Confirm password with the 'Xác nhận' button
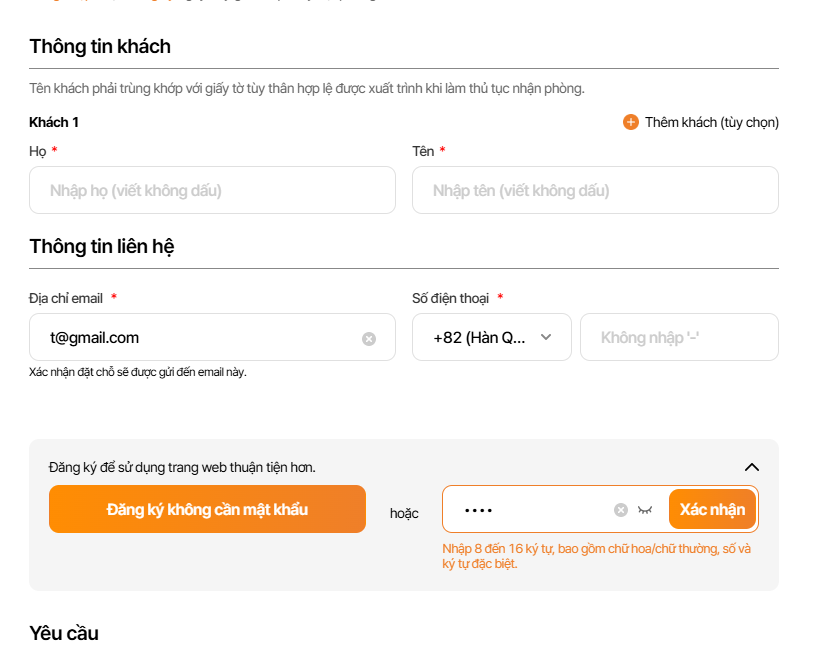This screenshot has height=655, width=840. coord(712,509)
